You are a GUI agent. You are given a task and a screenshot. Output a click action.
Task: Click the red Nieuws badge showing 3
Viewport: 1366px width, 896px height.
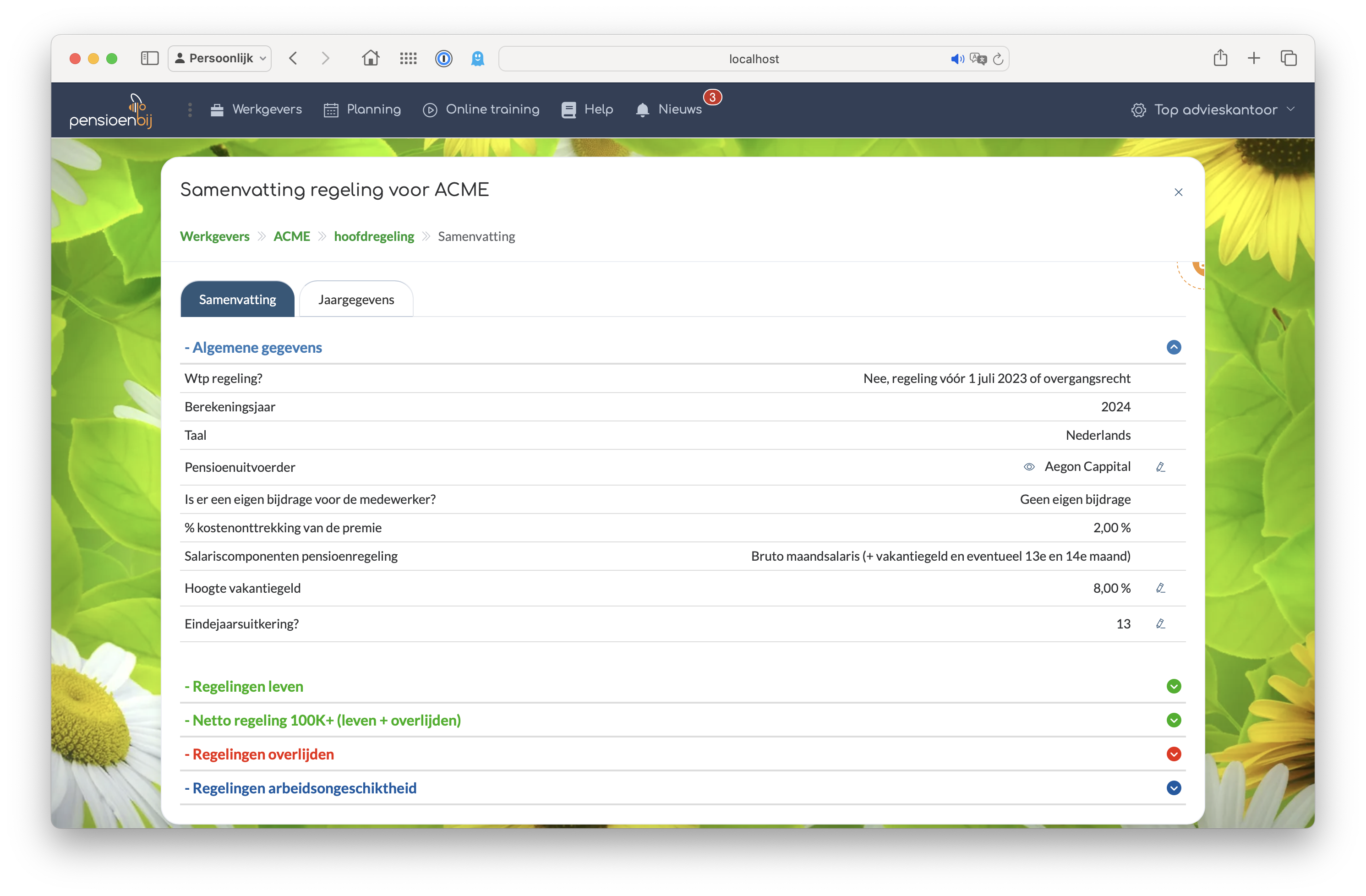[x=712, y=97]
